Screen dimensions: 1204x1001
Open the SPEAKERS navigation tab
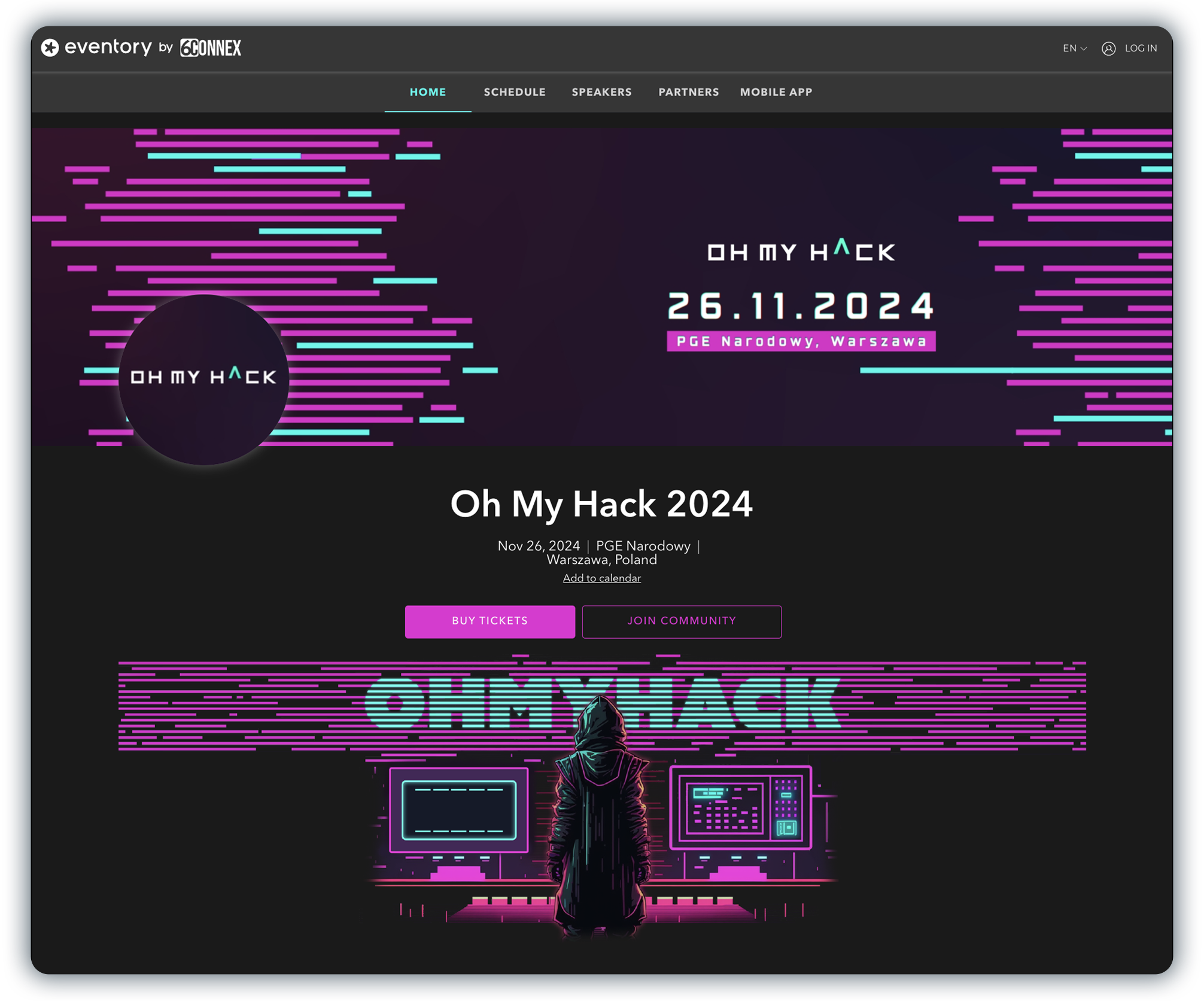tap(602, 92)
